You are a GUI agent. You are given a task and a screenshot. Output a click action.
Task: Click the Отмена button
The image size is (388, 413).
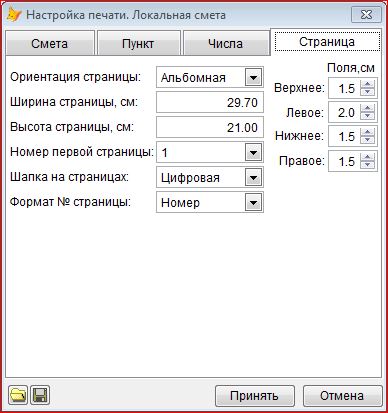342,396
